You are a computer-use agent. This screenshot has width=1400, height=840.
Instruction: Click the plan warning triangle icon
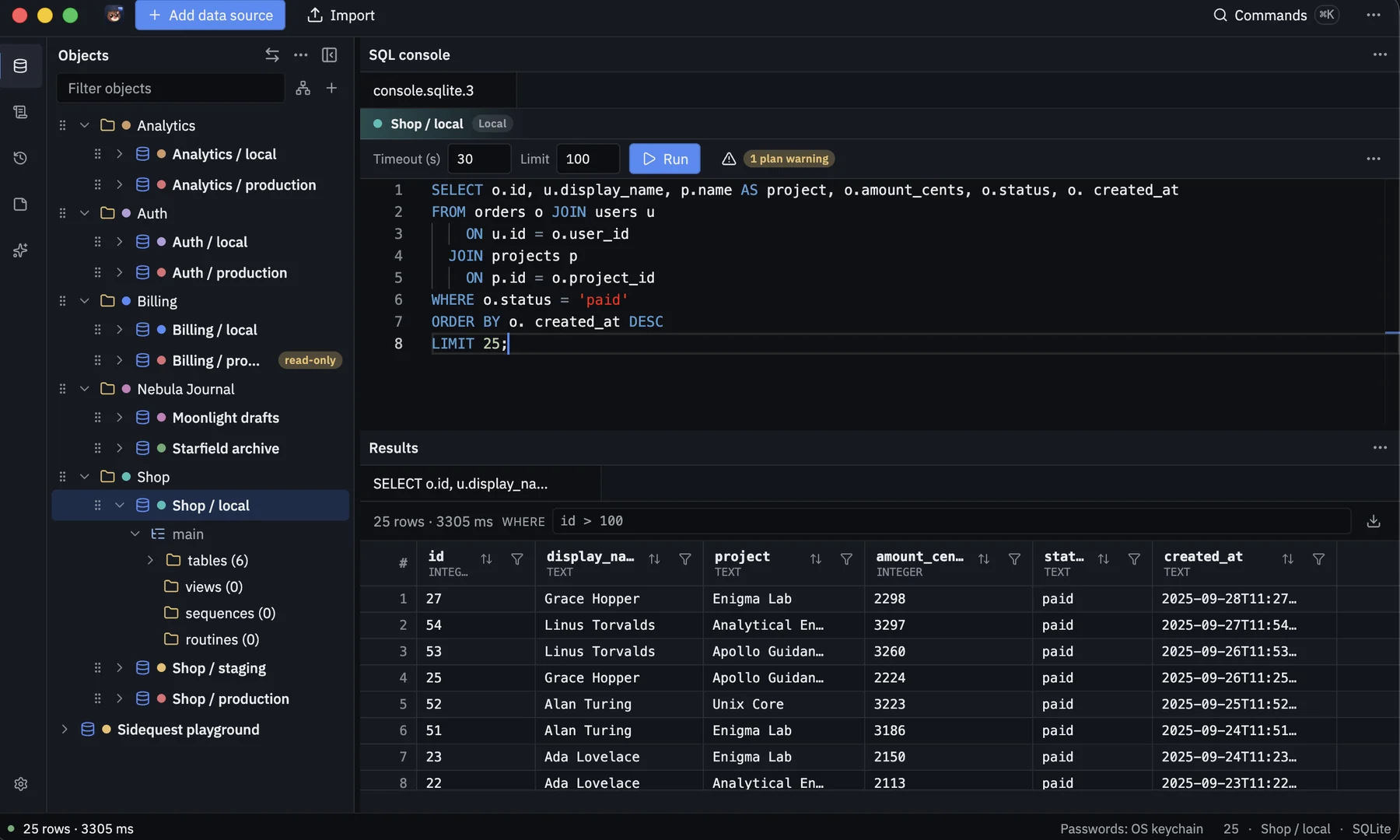click(x=729, y=159)
